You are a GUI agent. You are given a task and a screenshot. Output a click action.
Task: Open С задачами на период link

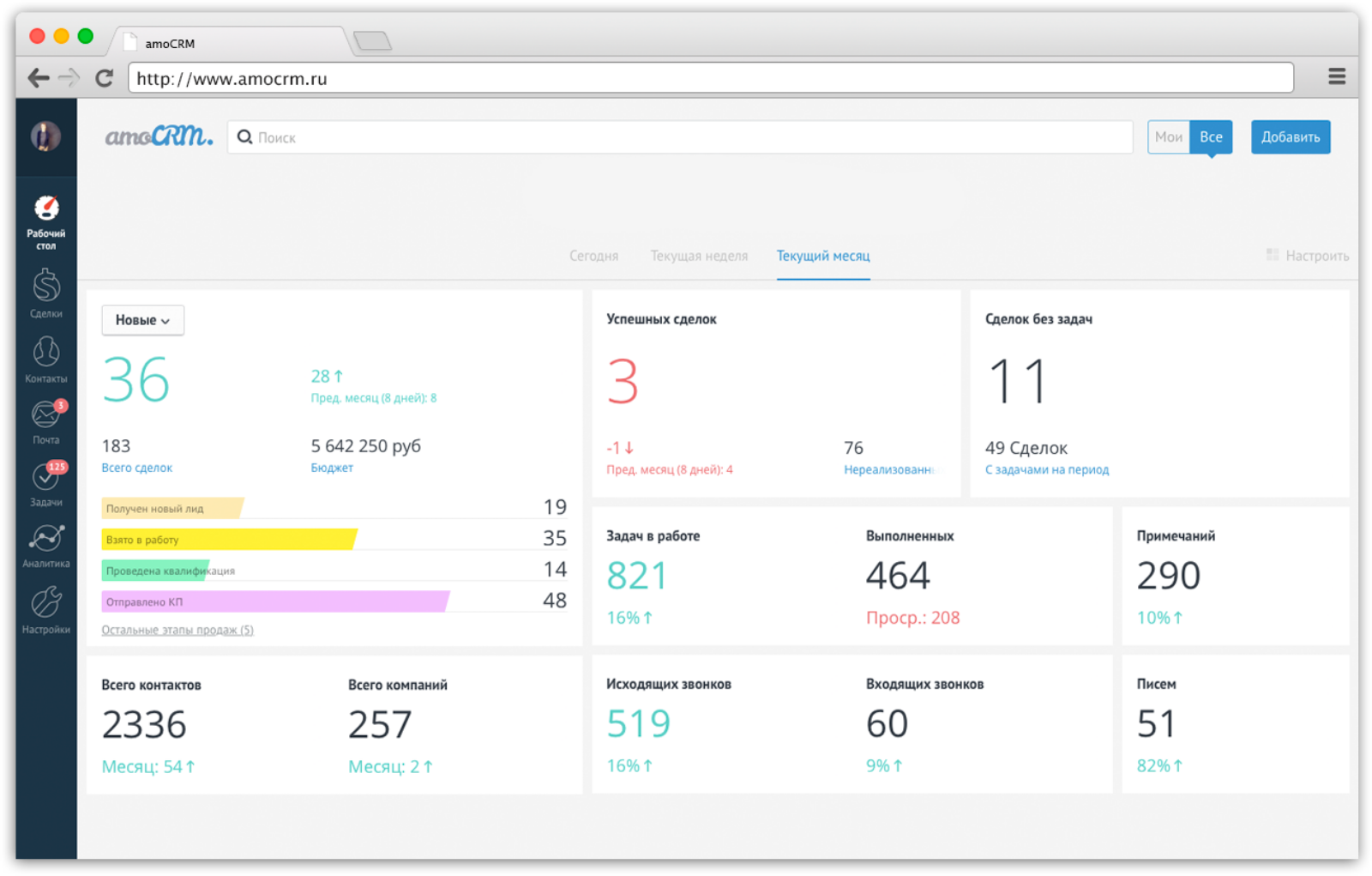coord(1047,469)
